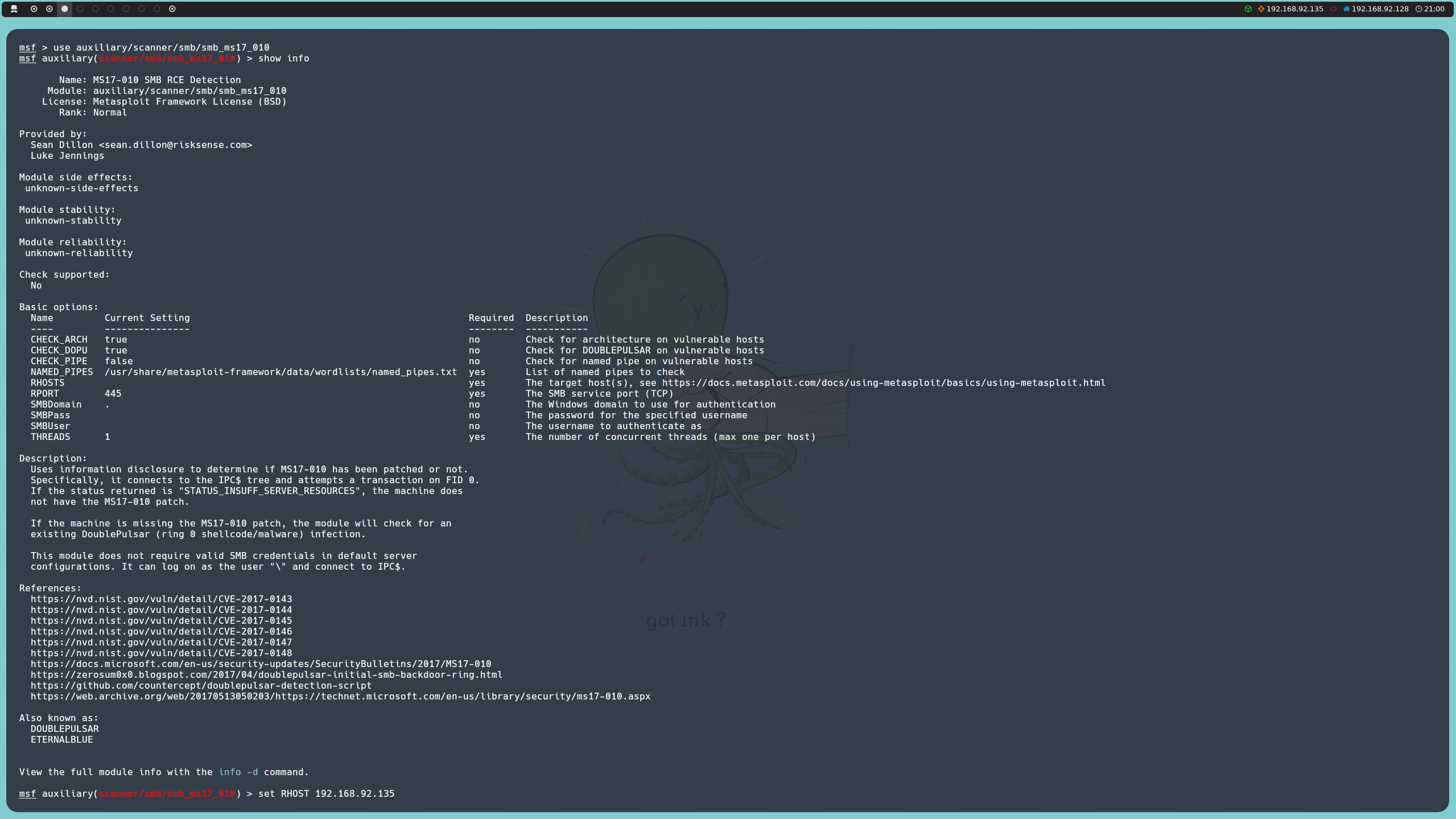Click the launcher avatar icon in top bar
The width and height of the screenshot is (1456, 819).
coord(14,9)
